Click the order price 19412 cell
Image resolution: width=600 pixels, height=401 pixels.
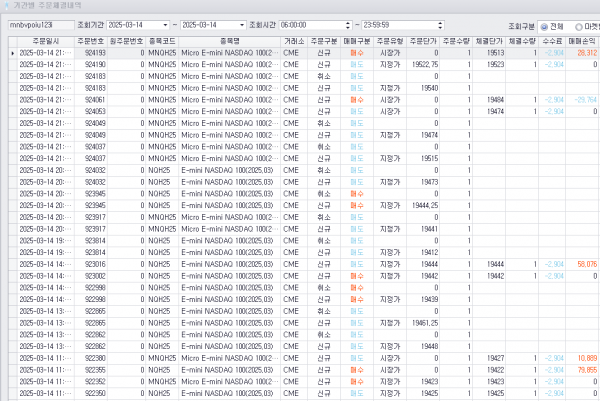click(423, 253)
